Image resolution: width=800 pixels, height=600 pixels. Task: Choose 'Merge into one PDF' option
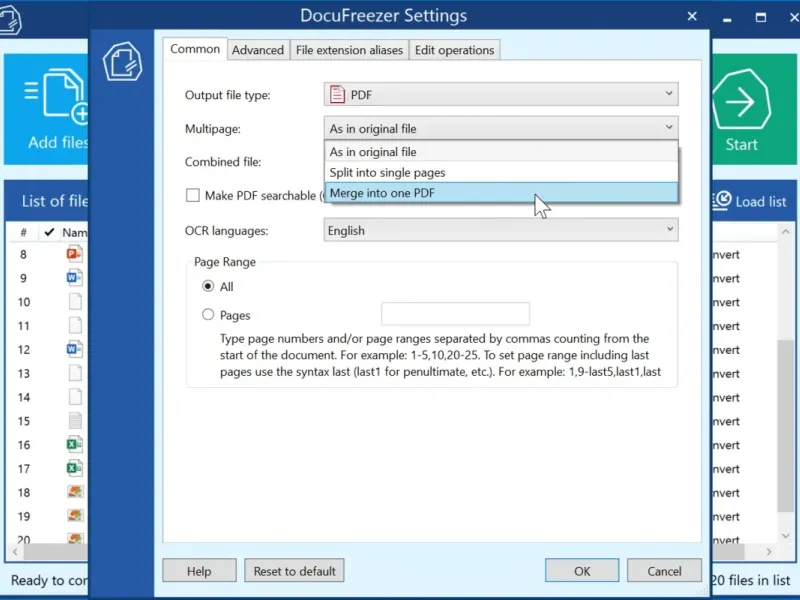pos(501,193)
